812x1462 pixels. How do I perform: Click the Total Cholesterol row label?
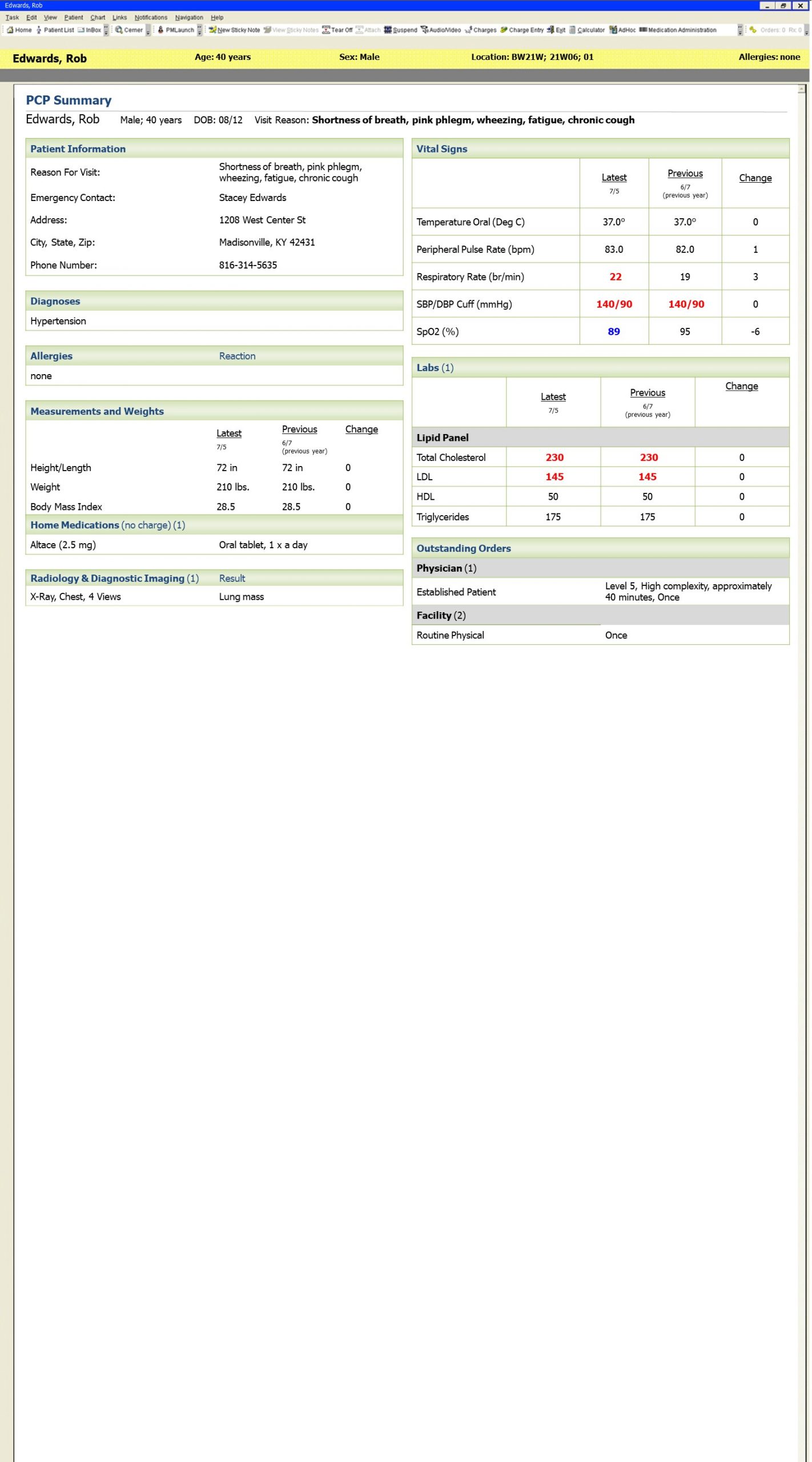click(x=451, y=457)
